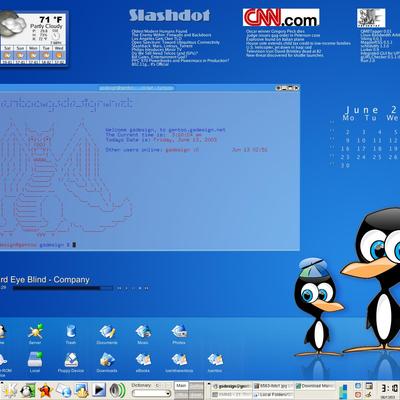
Task: Click the song progress bar in player
Action: click(63, 288)
